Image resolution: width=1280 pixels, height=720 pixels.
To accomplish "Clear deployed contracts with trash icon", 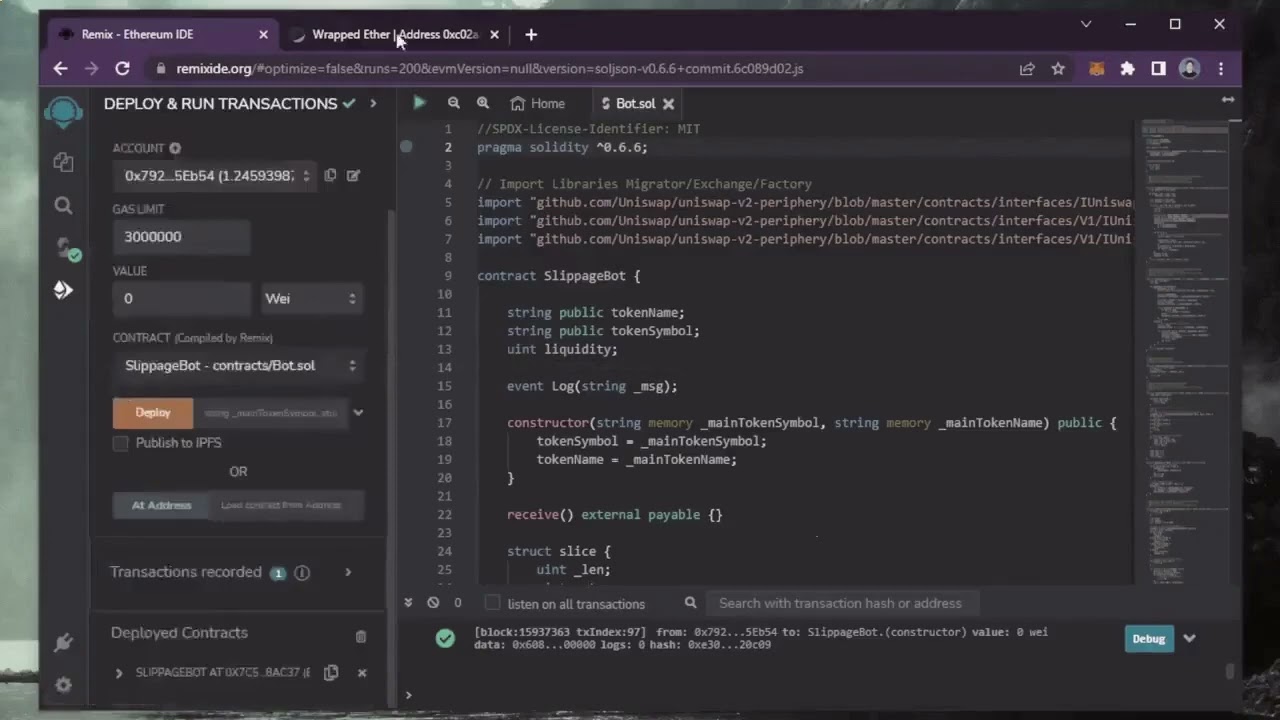I will coord(361,636).
